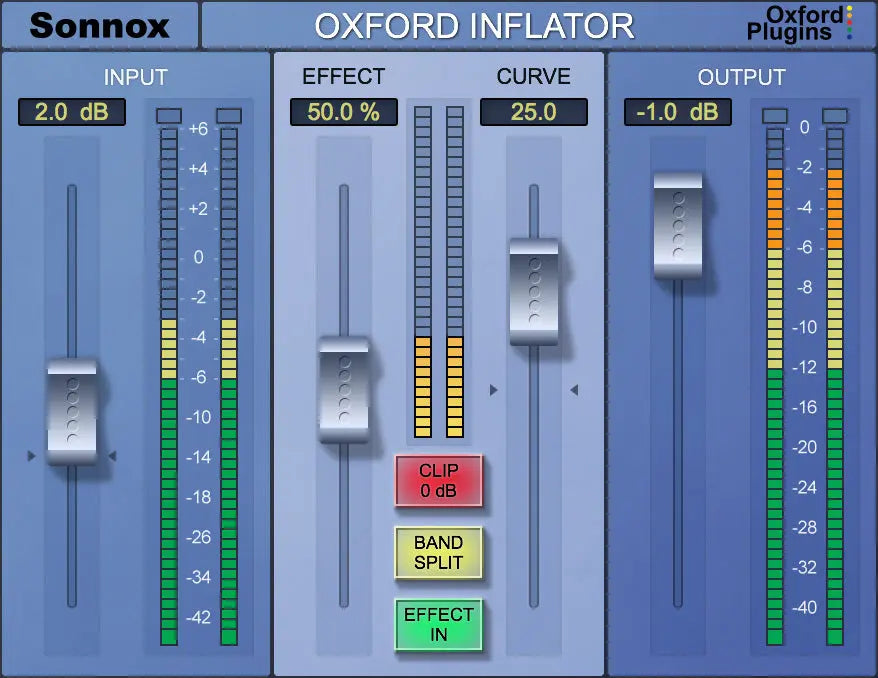Click the INPUT level value display
Screen dimensions: 878x678
(x=70, y=112)
